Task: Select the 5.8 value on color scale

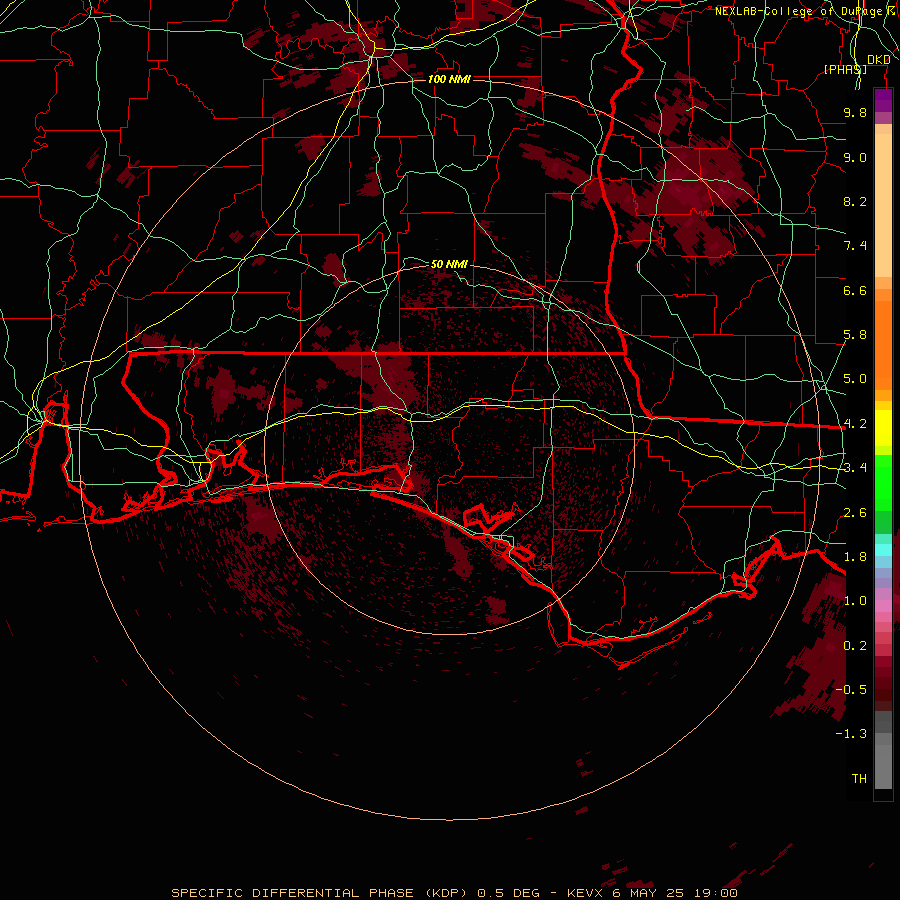Action: (855, 335)
